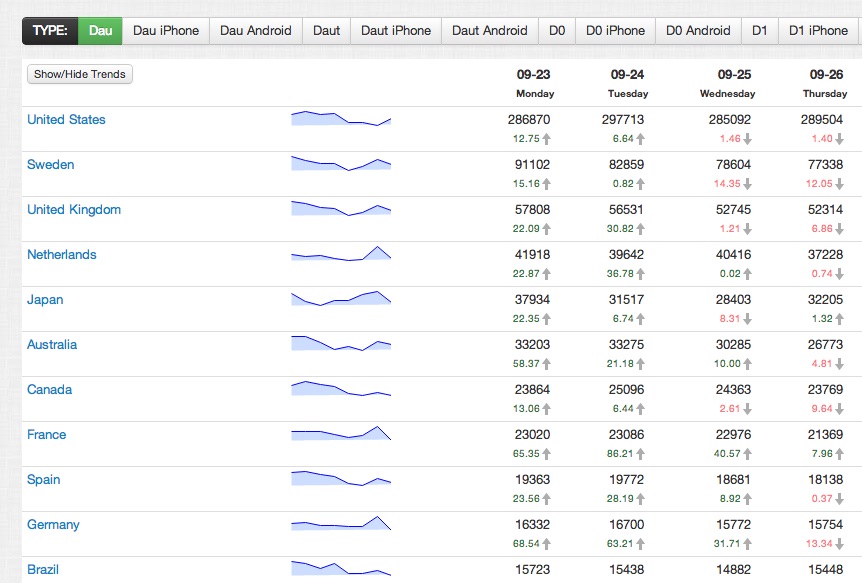Image resolution: width=862 pixels, height=583 pixels.
Task: Open the United Kingdom link
Action: (x=74, y=210)
